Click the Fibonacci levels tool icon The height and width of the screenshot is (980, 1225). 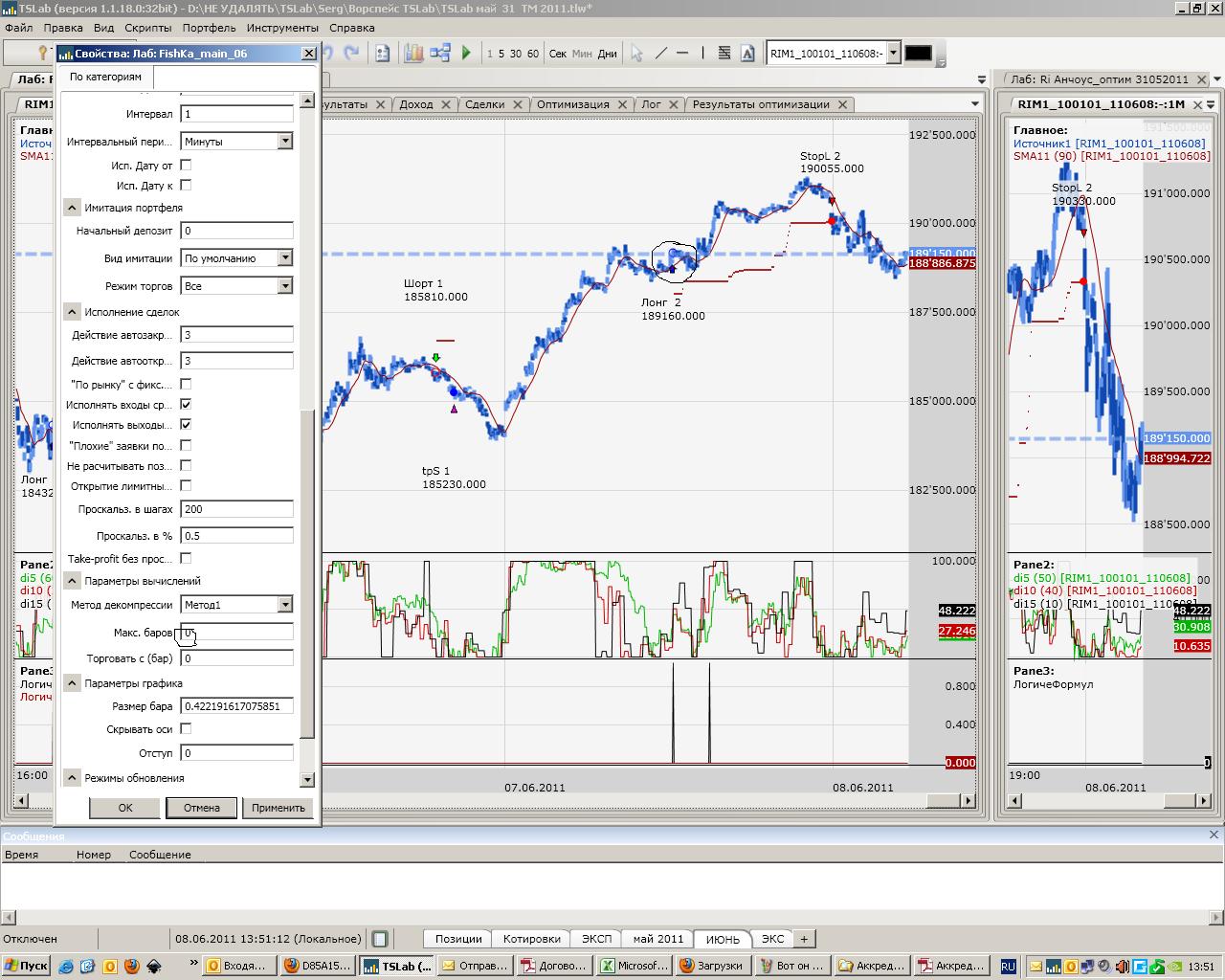724,54
